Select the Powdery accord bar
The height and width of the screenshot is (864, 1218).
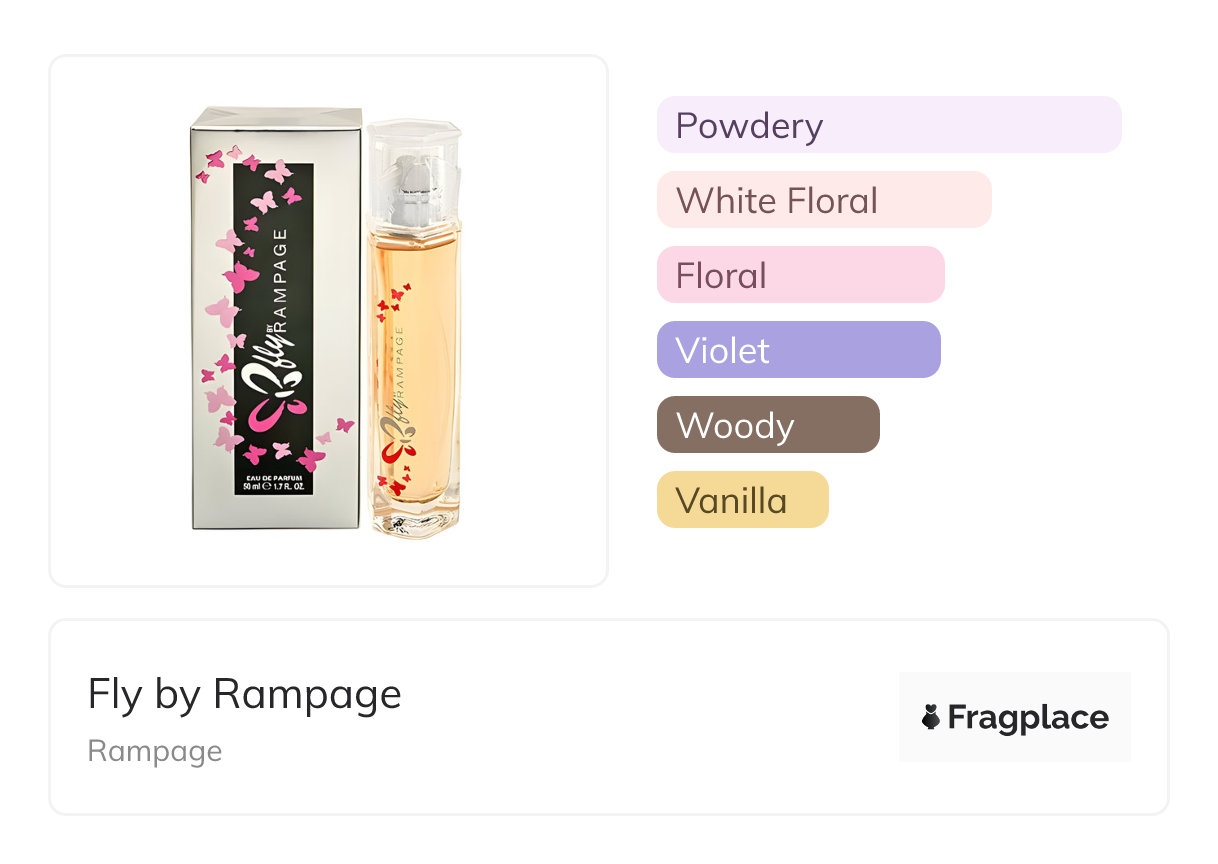pos(888,125)
